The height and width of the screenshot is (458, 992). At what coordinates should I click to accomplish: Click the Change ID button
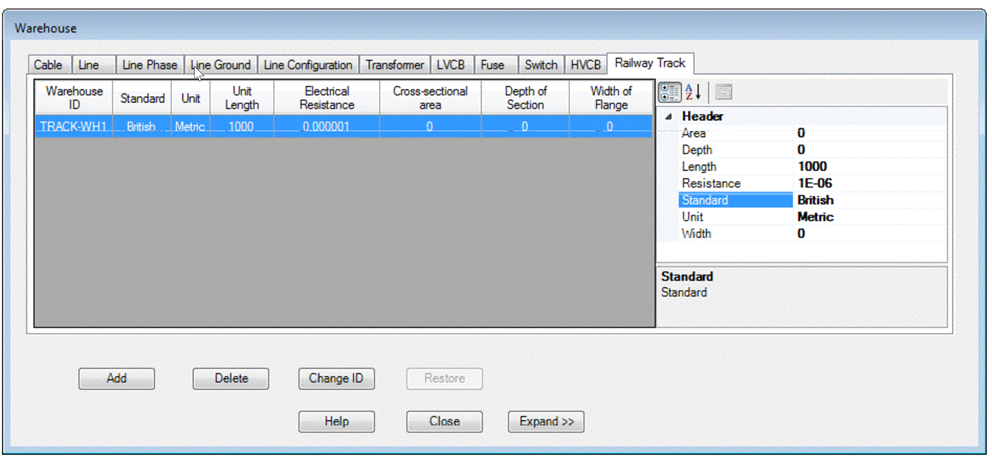pos(336,379)
